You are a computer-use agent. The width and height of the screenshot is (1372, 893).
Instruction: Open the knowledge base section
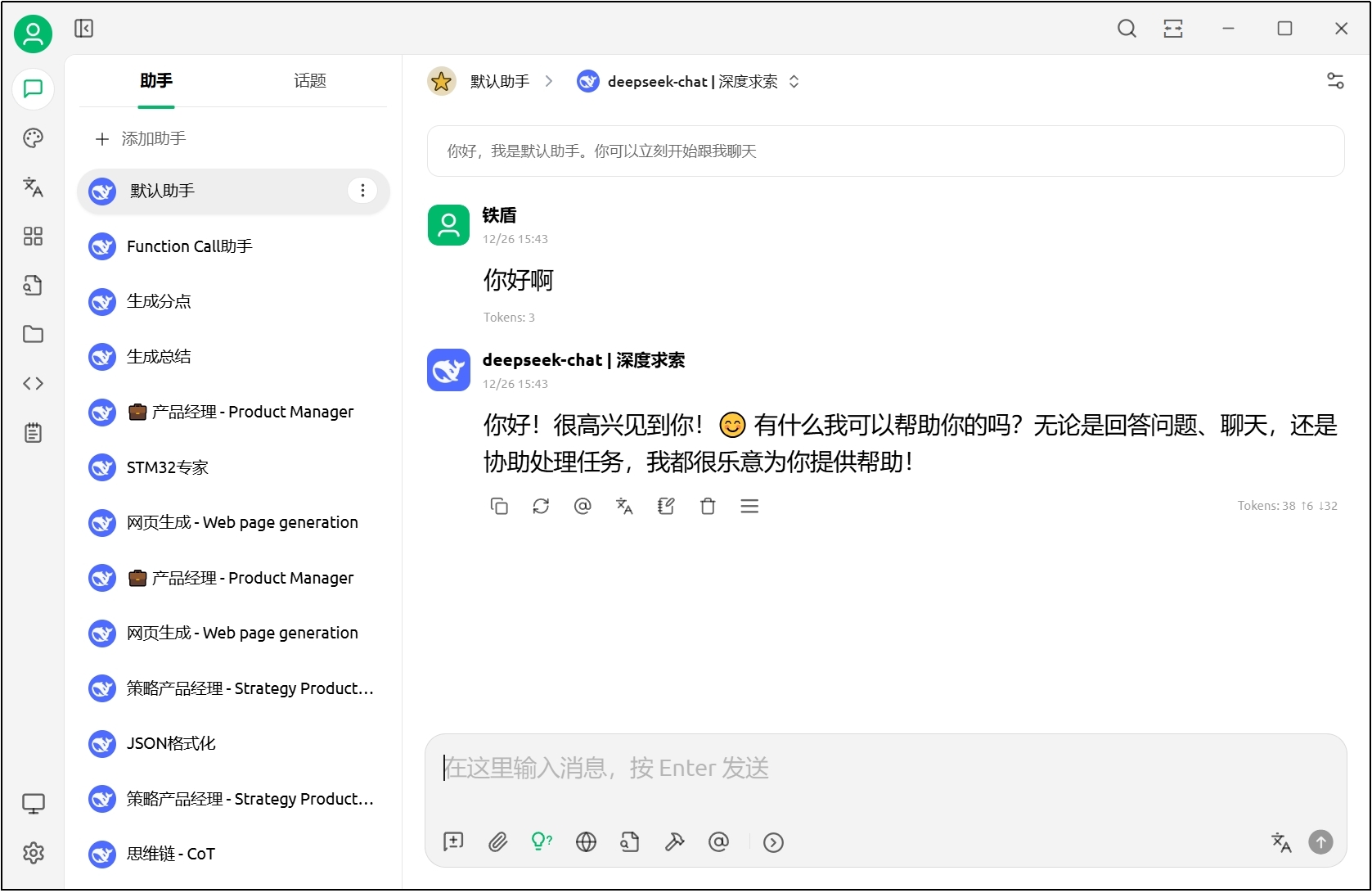pos(33,285)
